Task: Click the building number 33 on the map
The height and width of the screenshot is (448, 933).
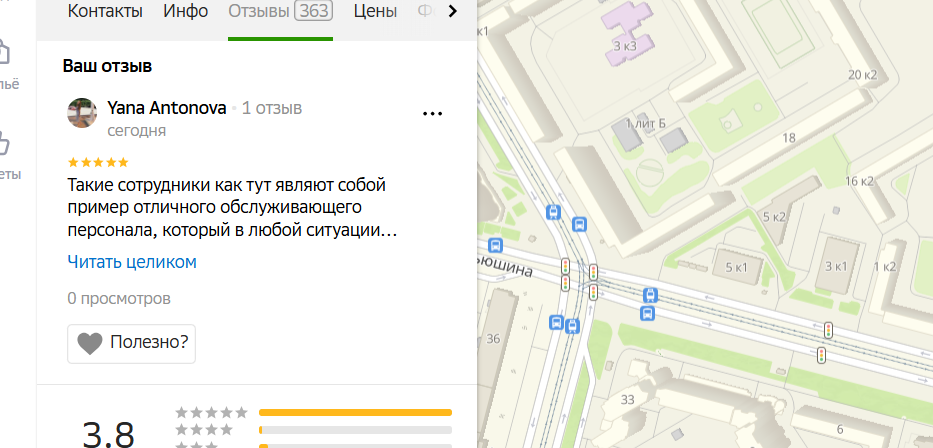Action: point(628,399)
